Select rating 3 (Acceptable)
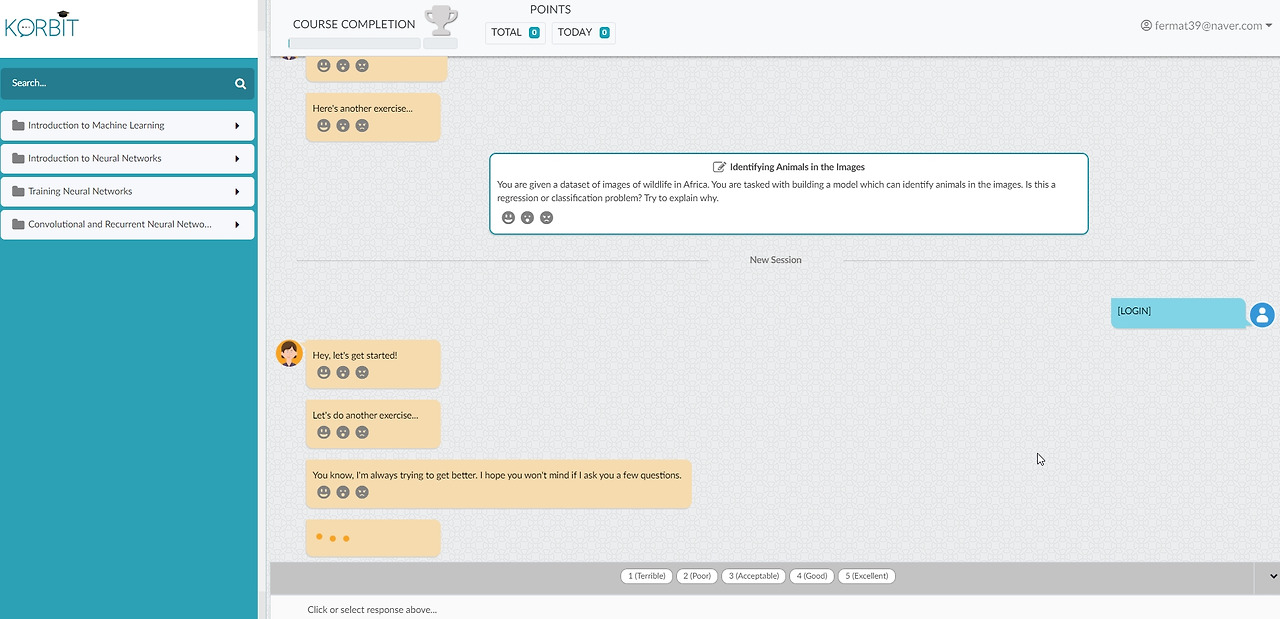The image size is (1280, 619). [753, 576]
